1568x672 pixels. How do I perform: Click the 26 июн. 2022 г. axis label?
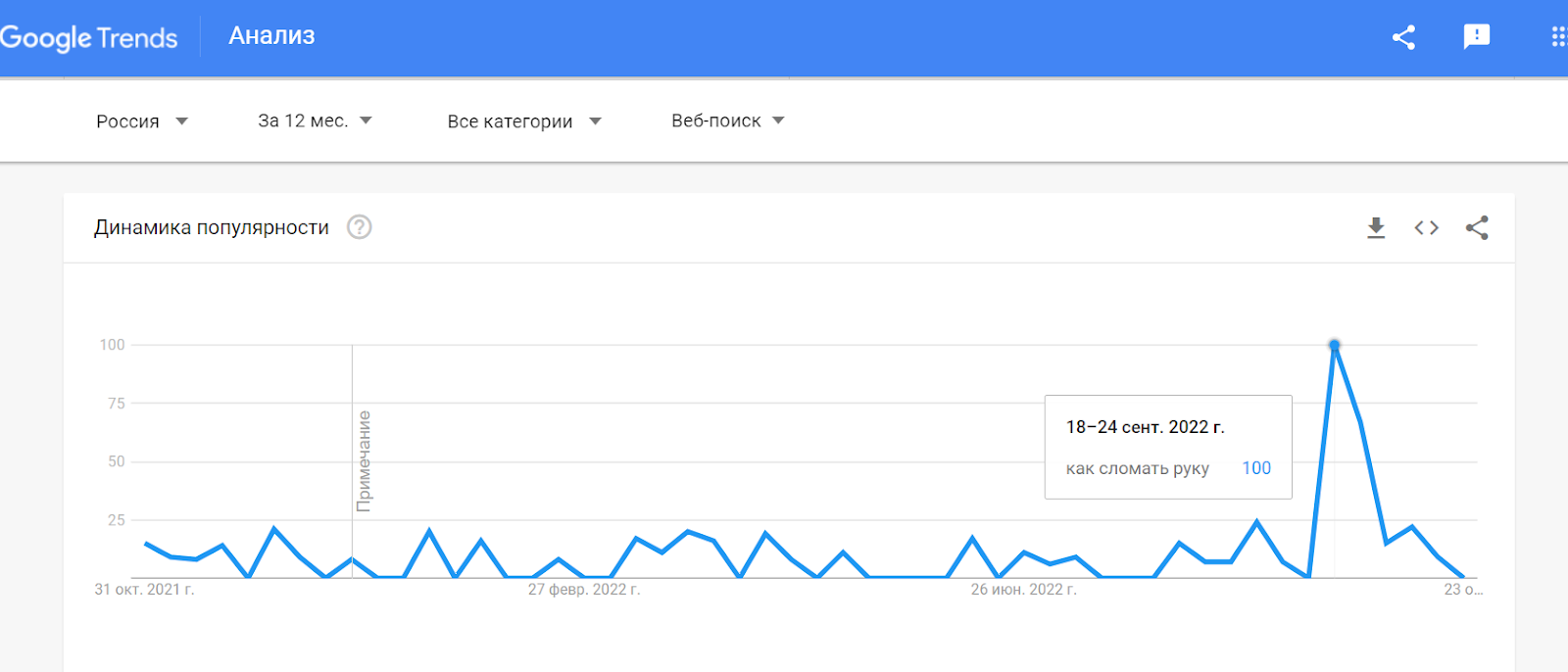click(1023, 590)
